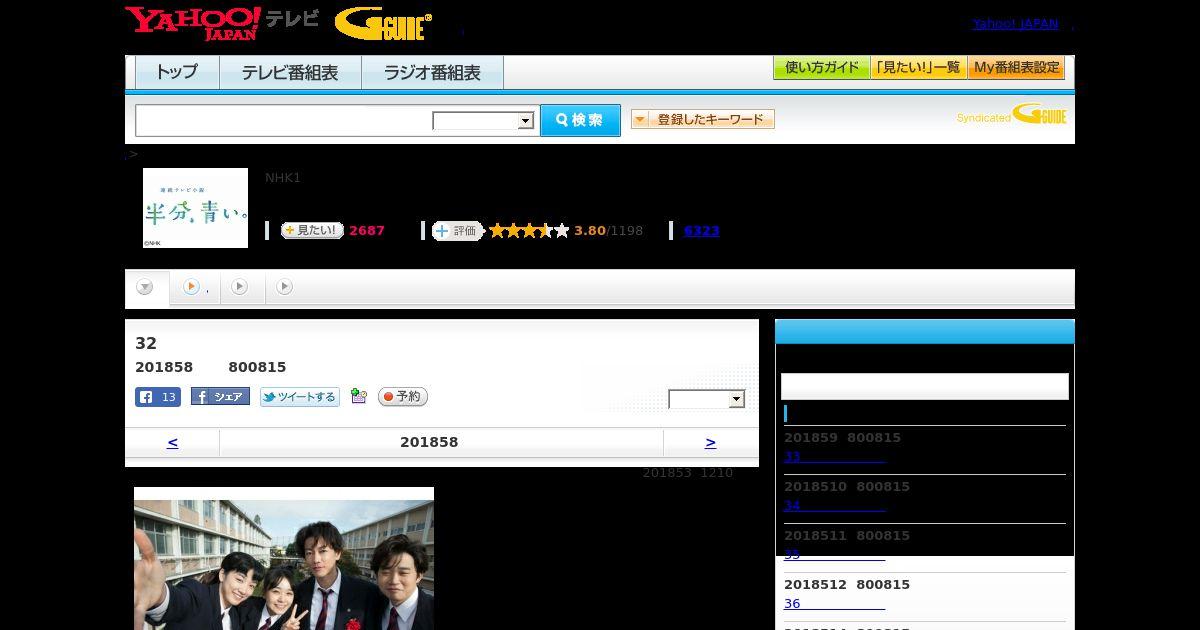The image size is (1200, 630).
Task: Open the 「見たい!」一覧 button
Action: (918, 68)
